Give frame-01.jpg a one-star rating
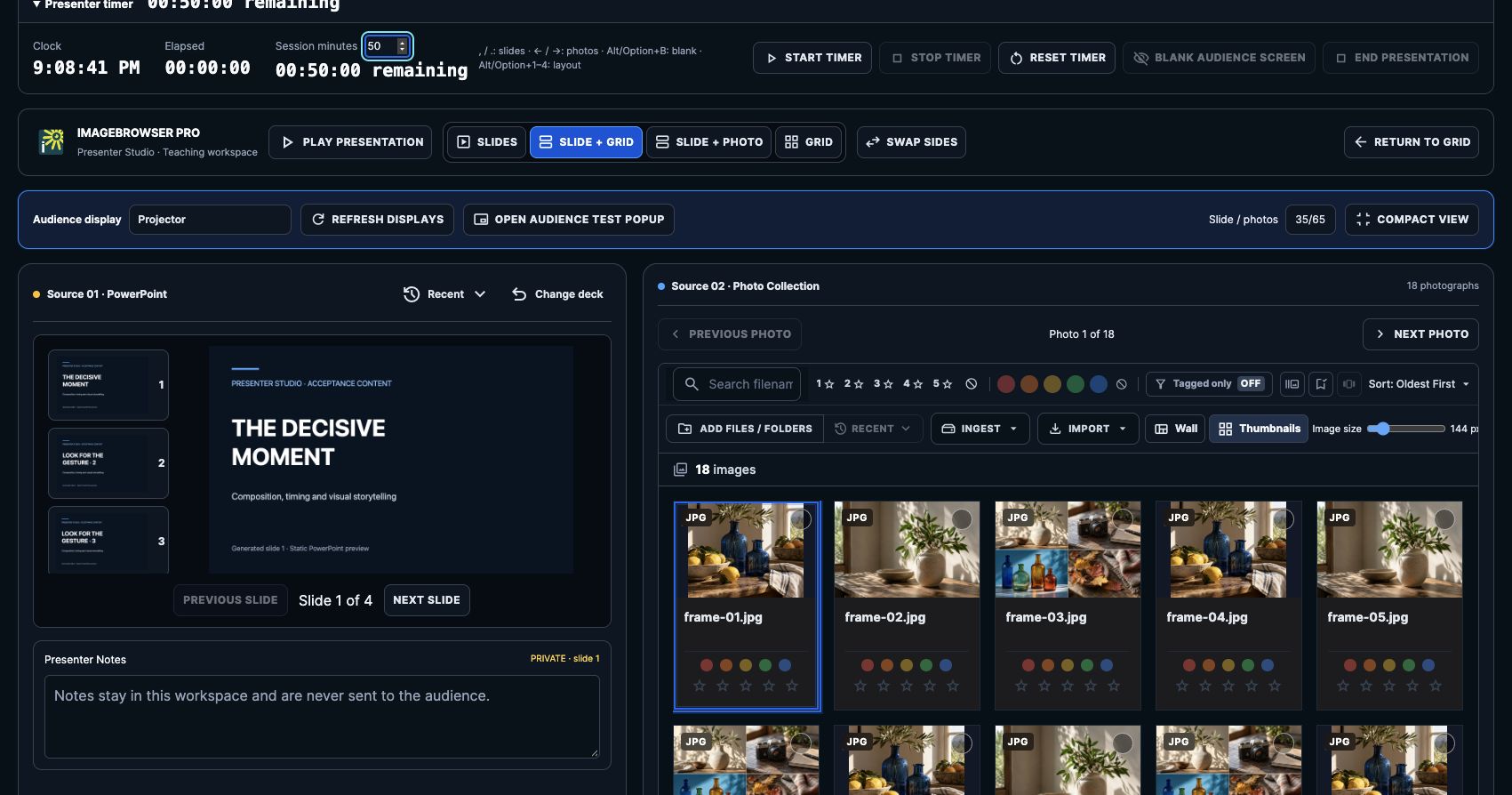This screenshot has height=795, width=1512. point(700,686)
